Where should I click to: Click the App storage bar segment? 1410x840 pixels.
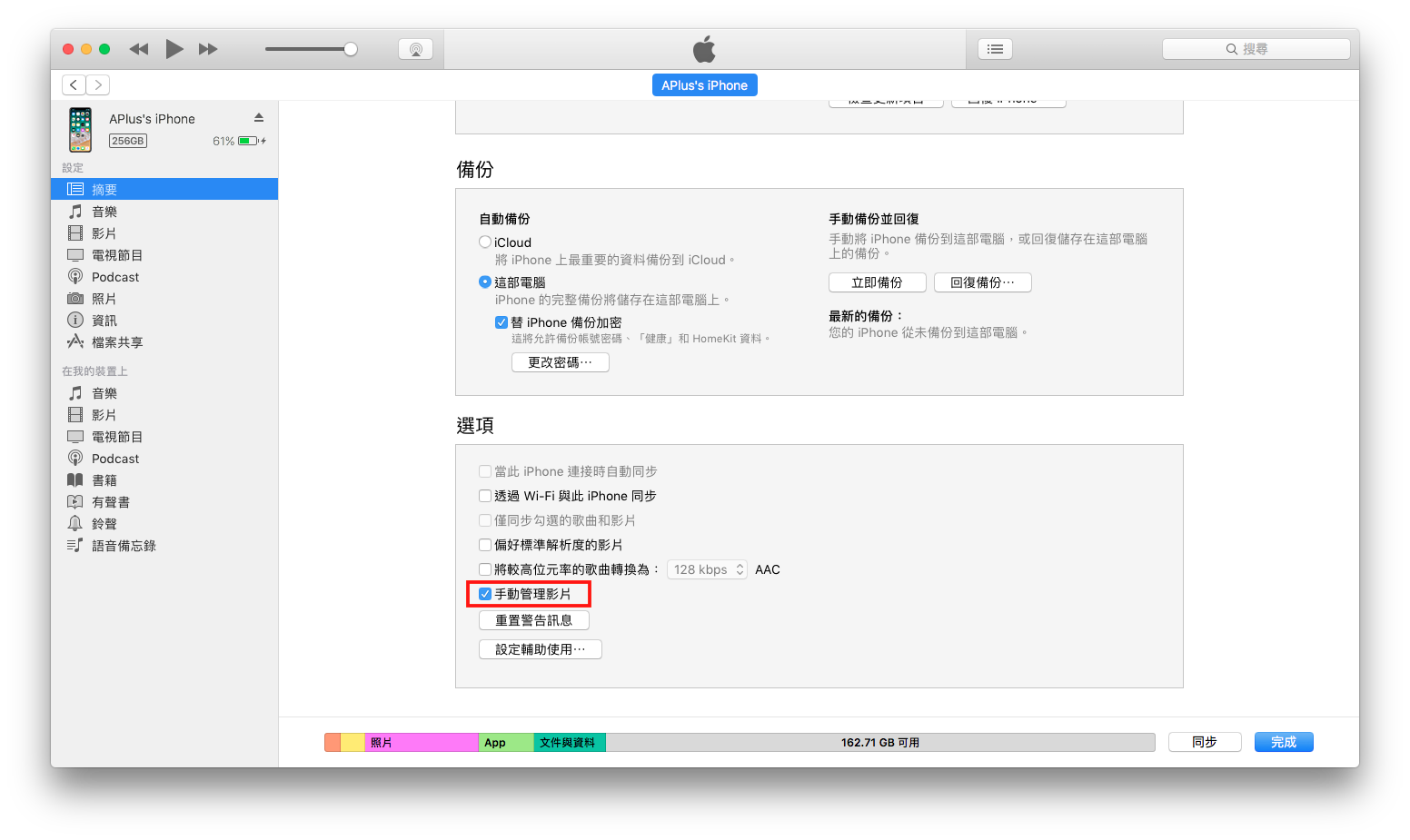[506, 743]
